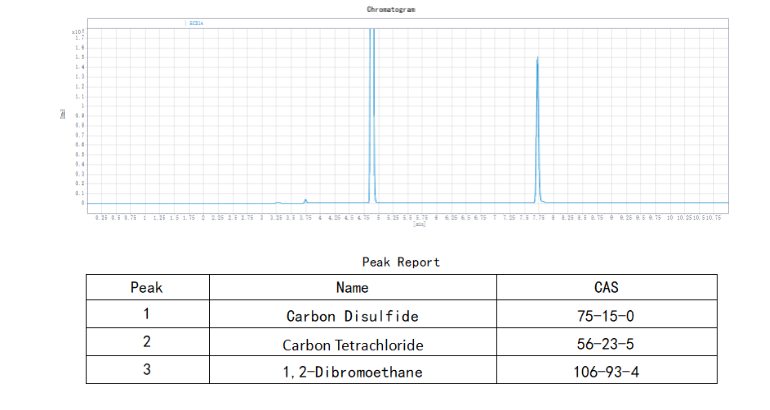Click the chromatogram peak near 7.75 min
The image size is (770, 410).
[x=538, y=130]
